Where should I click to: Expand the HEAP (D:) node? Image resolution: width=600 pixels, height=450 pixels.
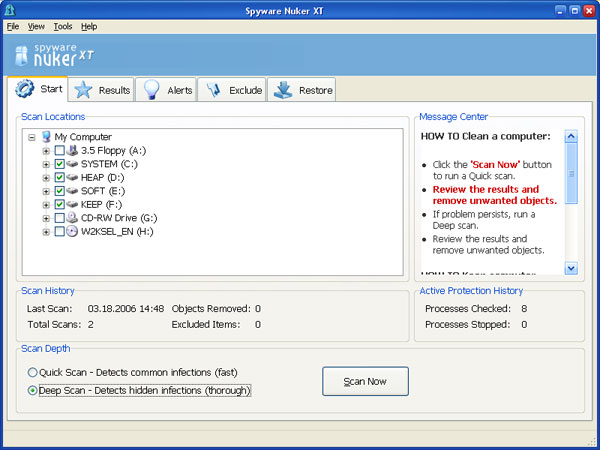[46, 178]
